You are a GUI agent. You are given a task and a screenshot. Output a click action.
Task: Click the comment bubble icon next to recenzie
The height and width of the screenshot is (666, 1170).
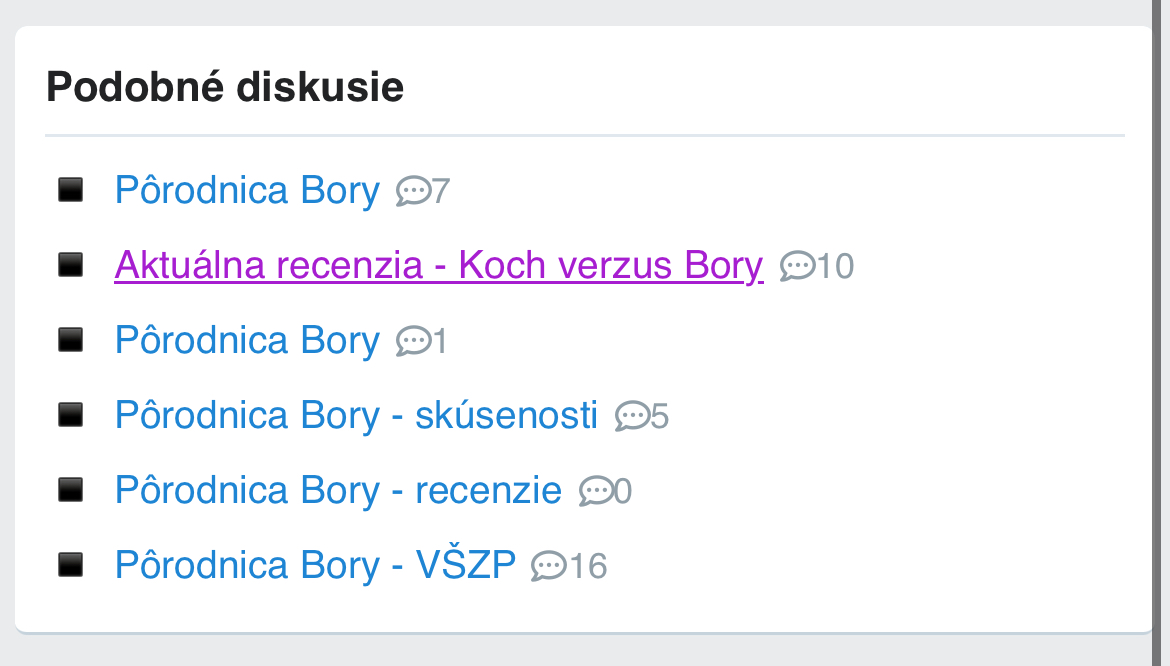pyautogui.click(x=596, y=490)
